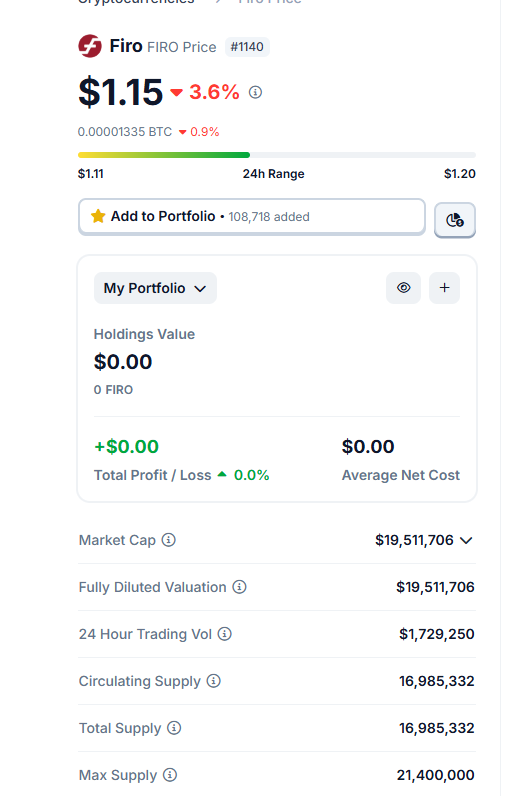Open the portfolio pie chart icon button
The width and height of the screenshot is (507, 796).
pos(455,220)
